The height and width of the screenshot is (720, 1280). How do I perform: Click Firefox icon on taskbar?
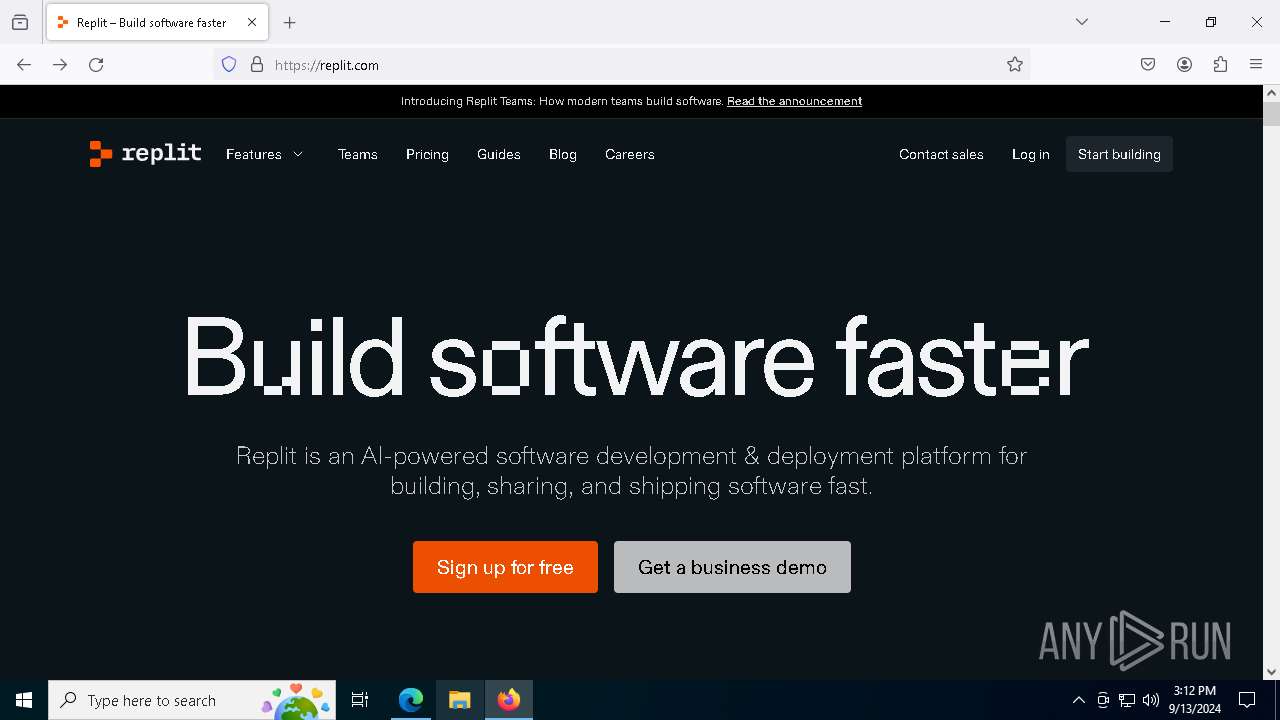pyautogui.click(x=509, y=700)
